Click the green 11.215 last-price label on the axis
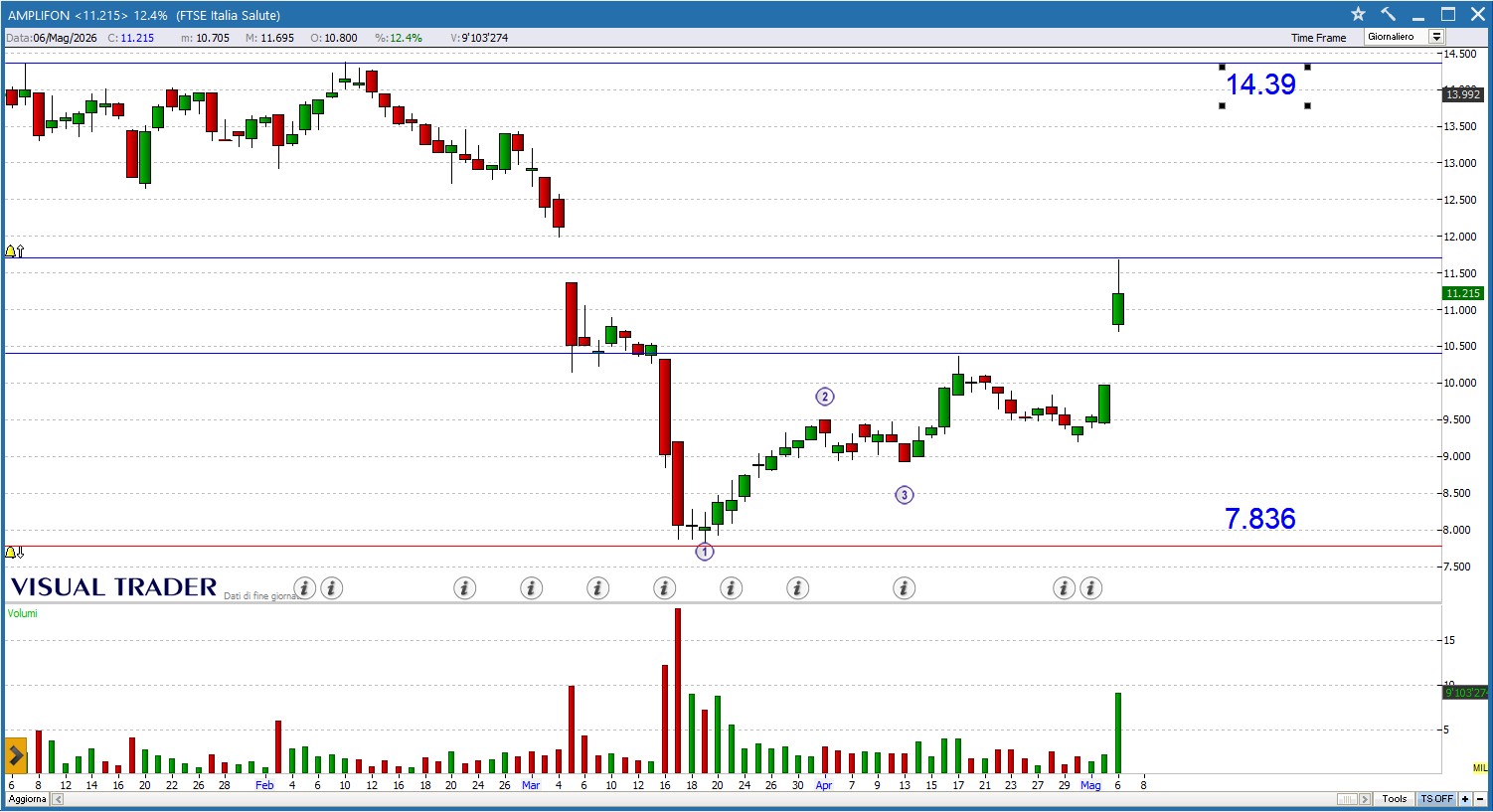The width and height of the screenshot is (1493, 812). click(1462, 293)
